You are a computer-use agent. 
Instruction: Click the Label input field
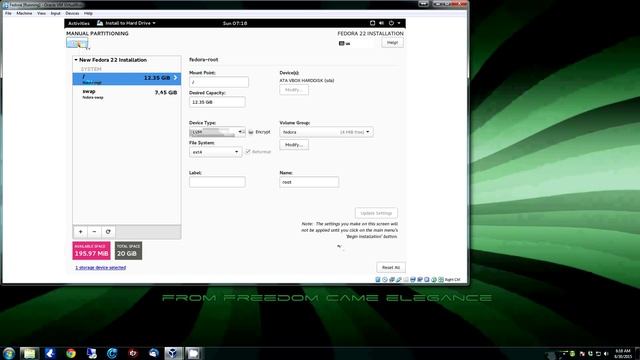217,182
